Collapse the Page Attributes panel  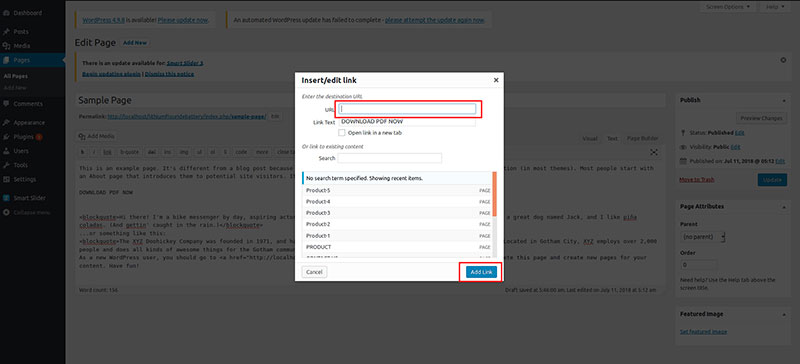(x=783, y=207)
